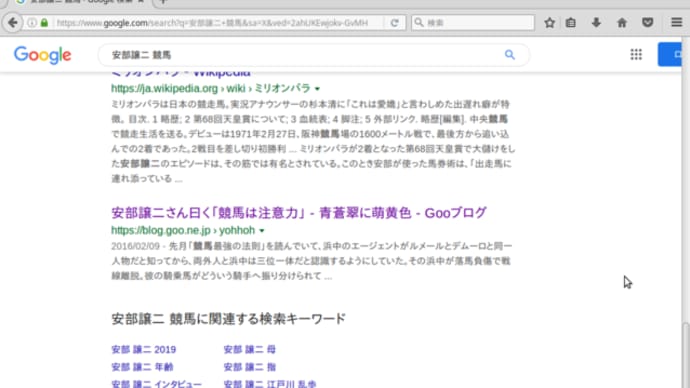Select related search 安部 譲二 2019

tap(143, 350)
